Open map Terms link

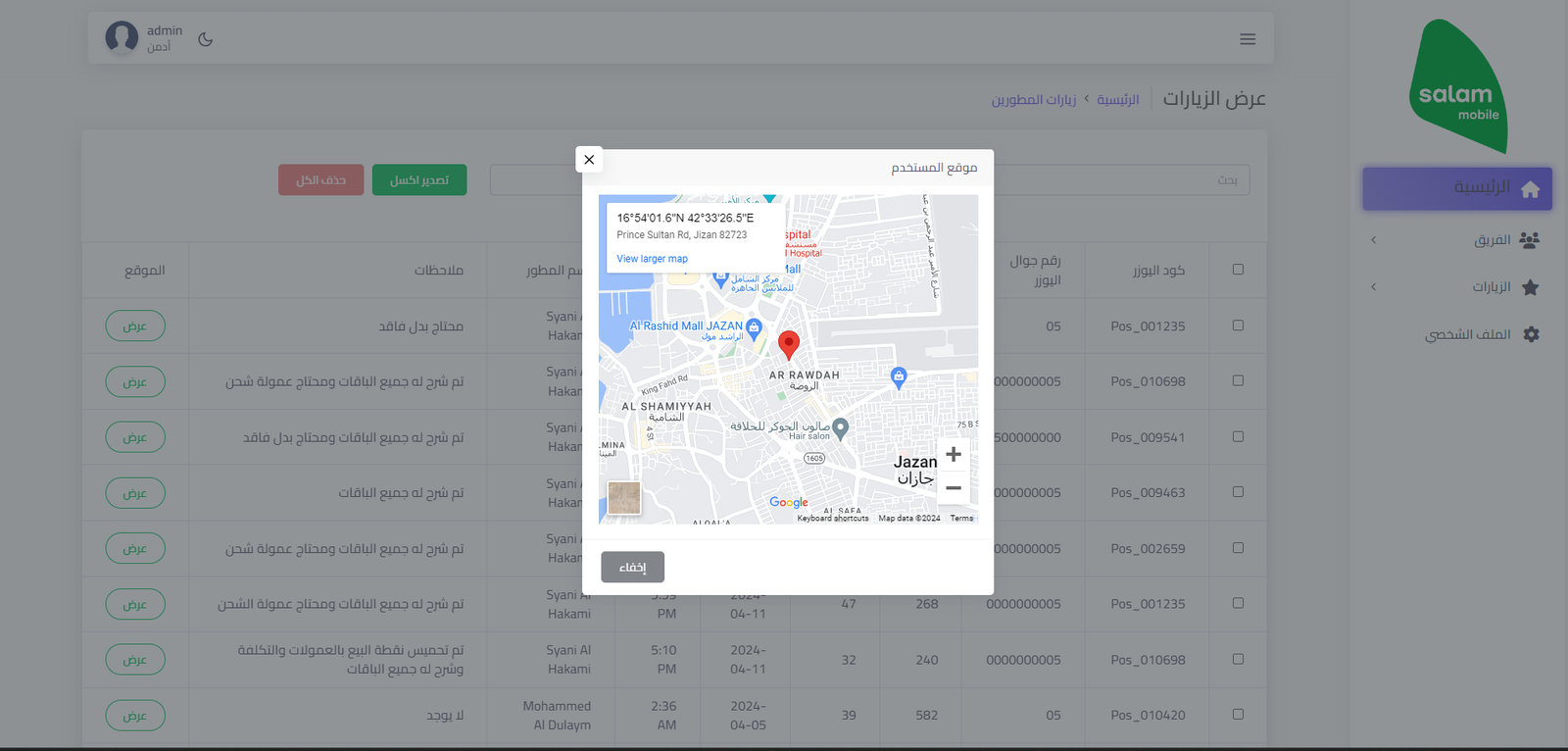(x=961, y=519)
